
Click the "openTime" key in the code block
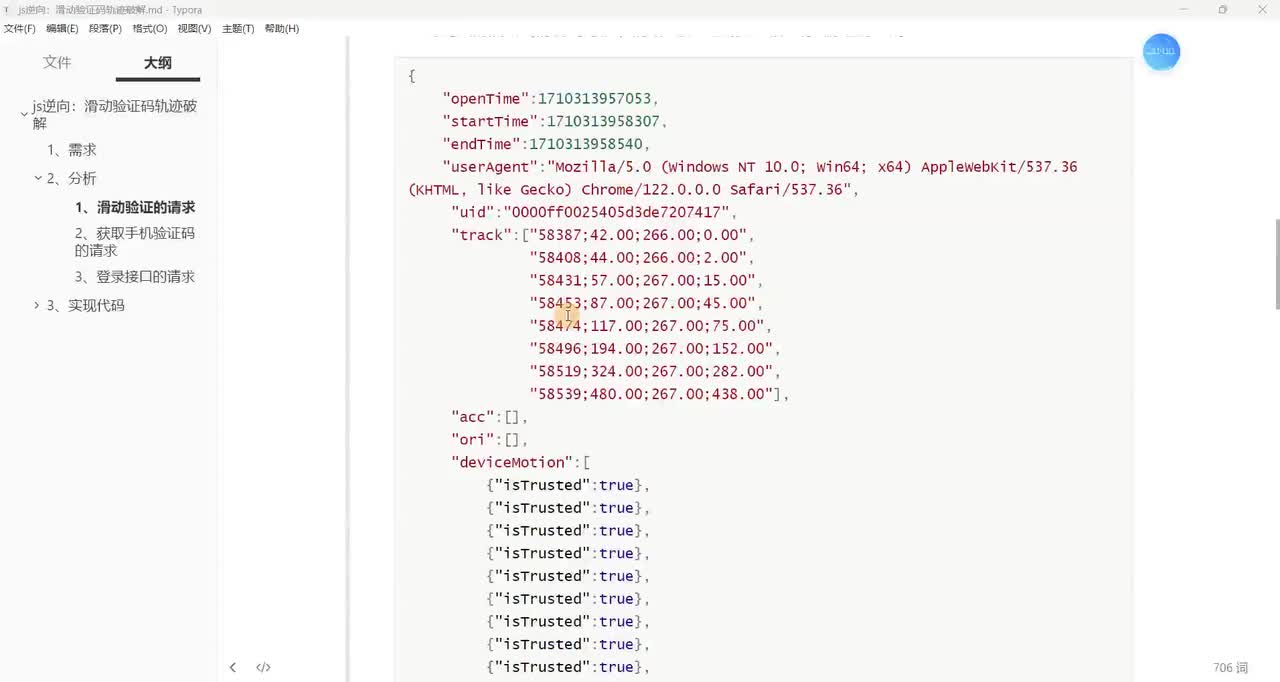click(486, 98)
